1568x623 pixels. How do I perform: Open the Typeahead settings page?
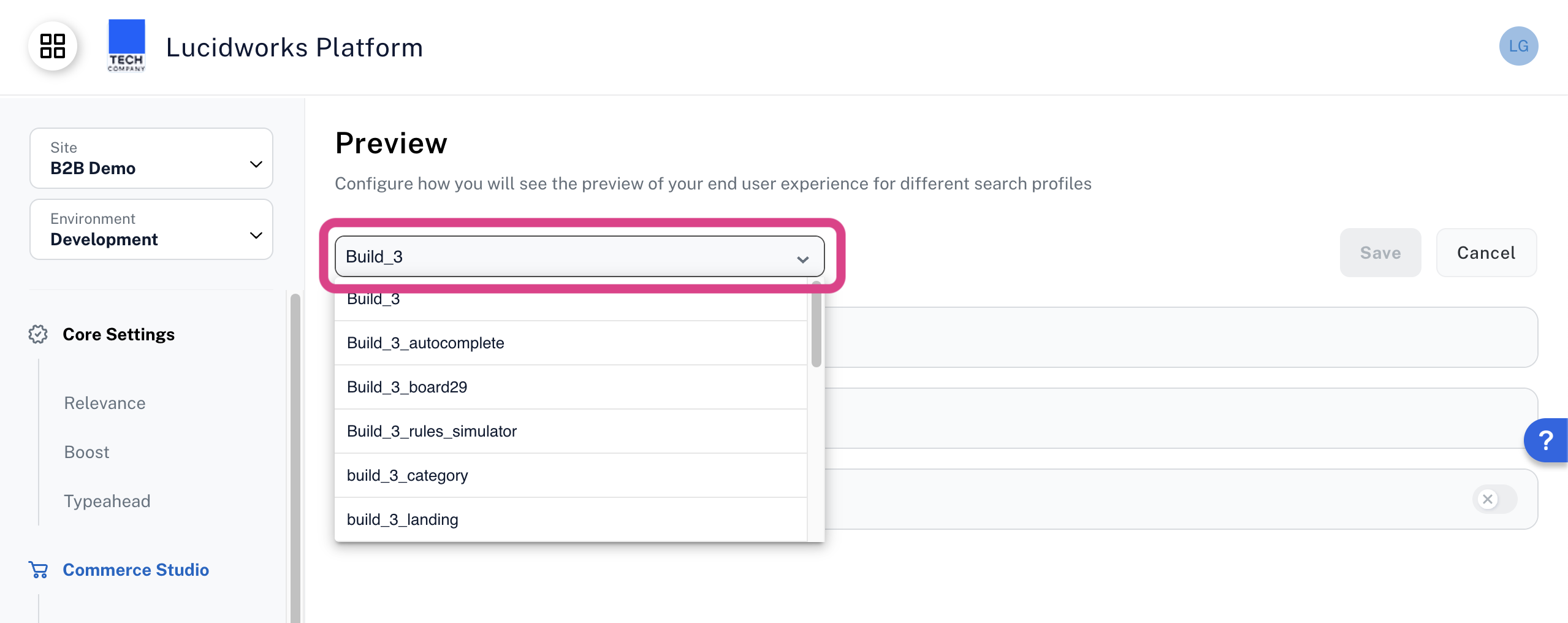(107, 501)
